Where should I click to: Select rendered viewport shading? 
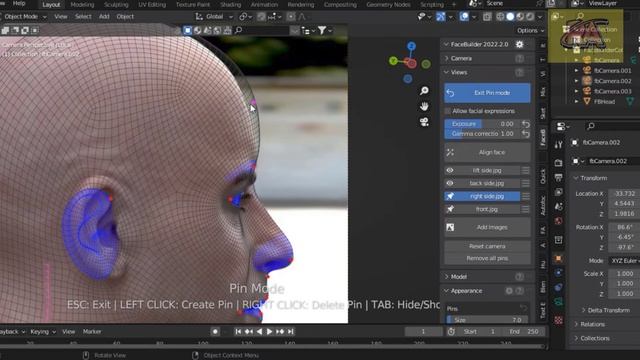tap(530, 17)
